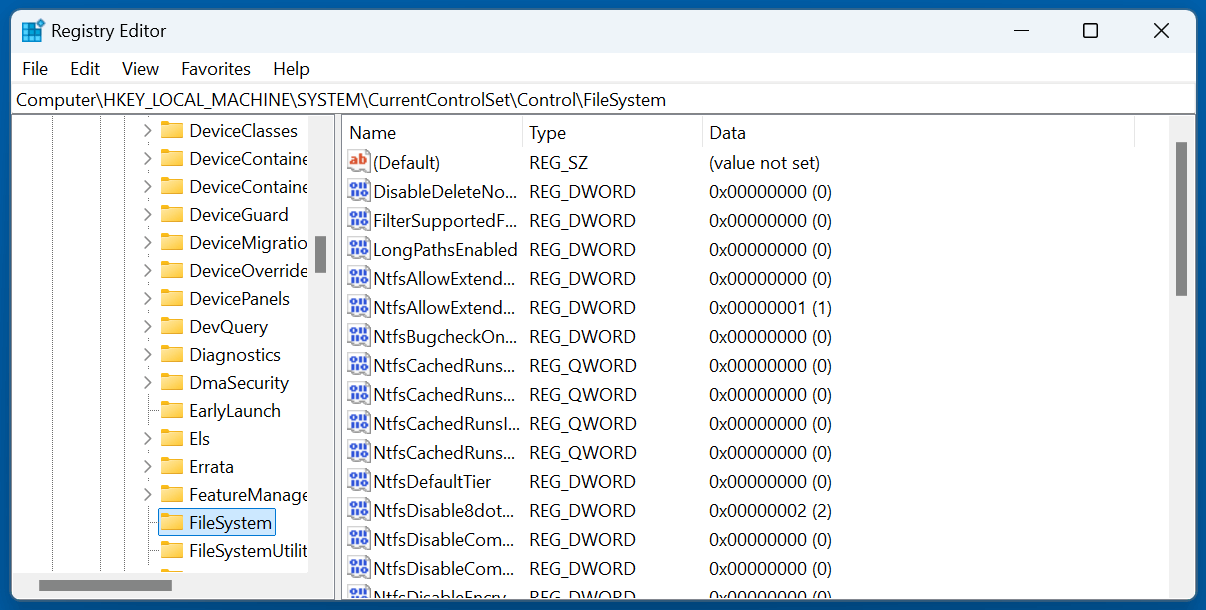1206x610 pixels.
Task: Click the registry path address bar
Action: click(600, 100)
